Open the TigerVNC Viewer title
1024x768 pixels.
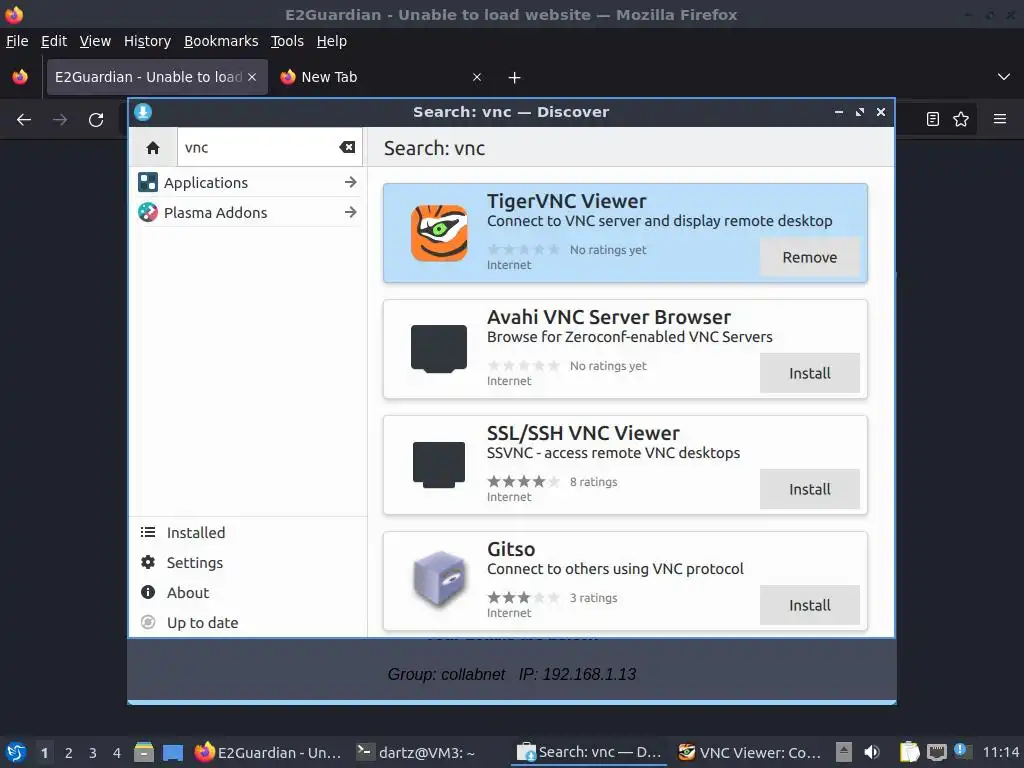point(567,201)
